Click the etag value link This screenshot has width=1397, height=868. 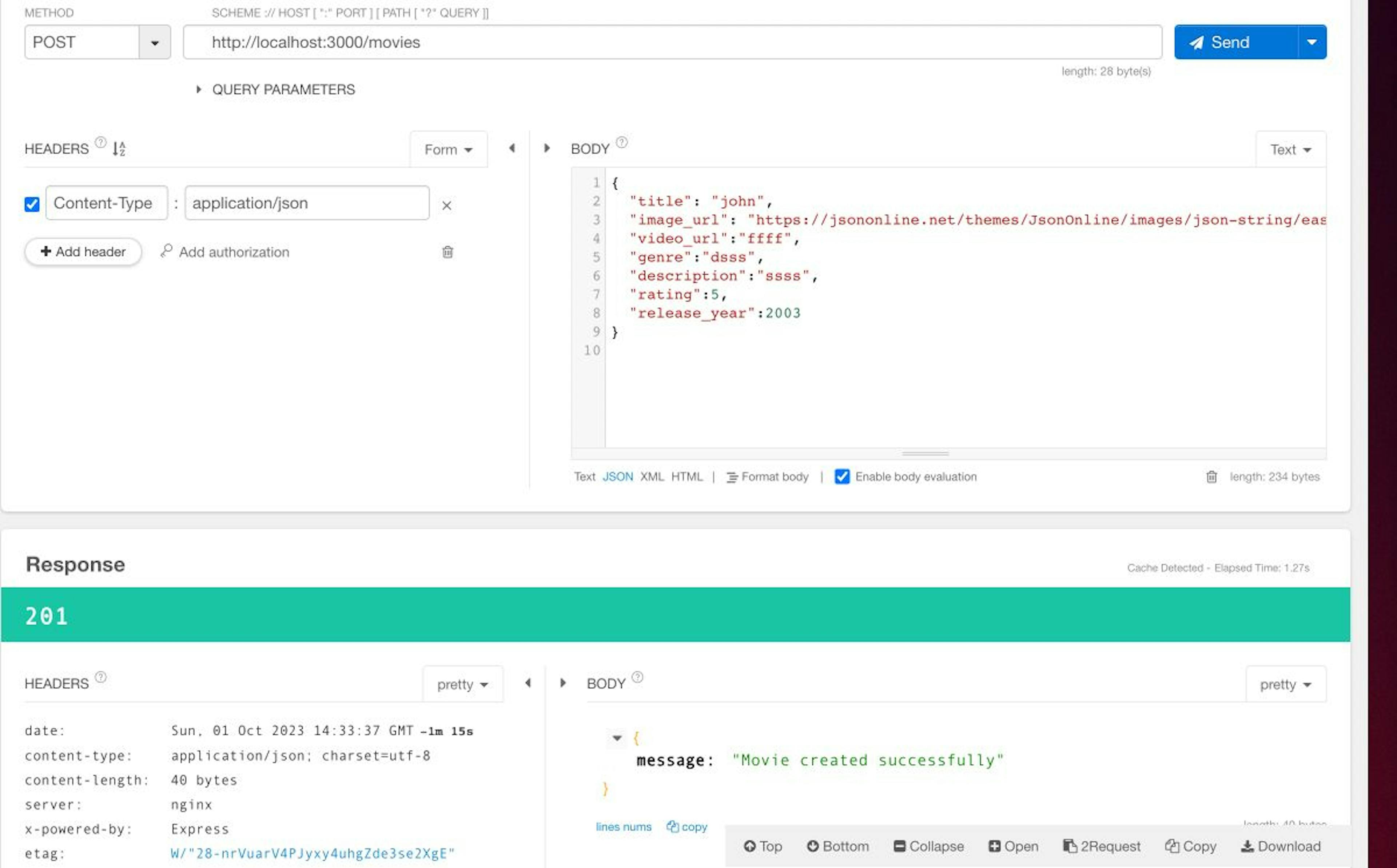point(312,853)
